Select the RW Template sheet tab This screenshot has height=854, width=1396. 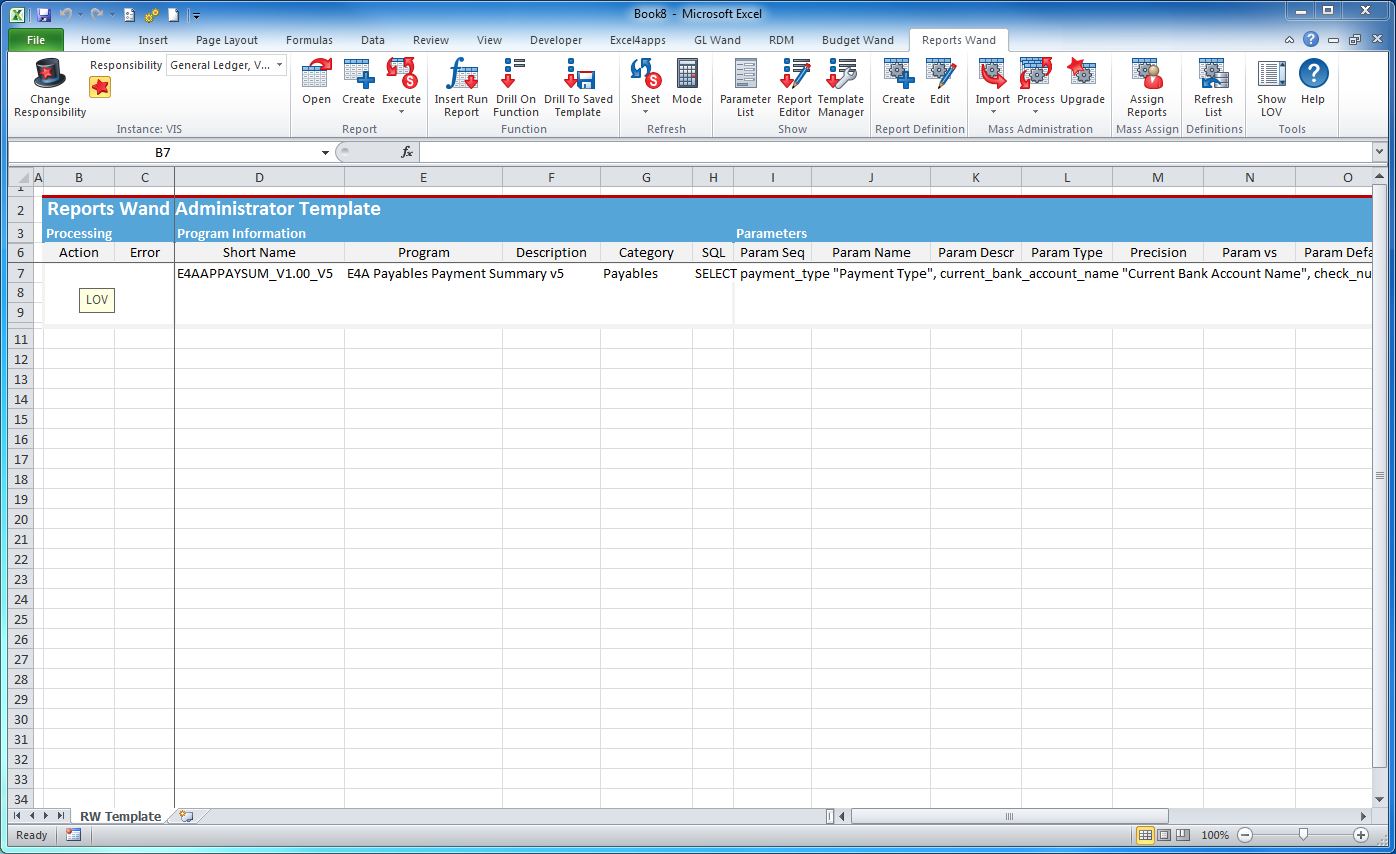coord(120,816)
